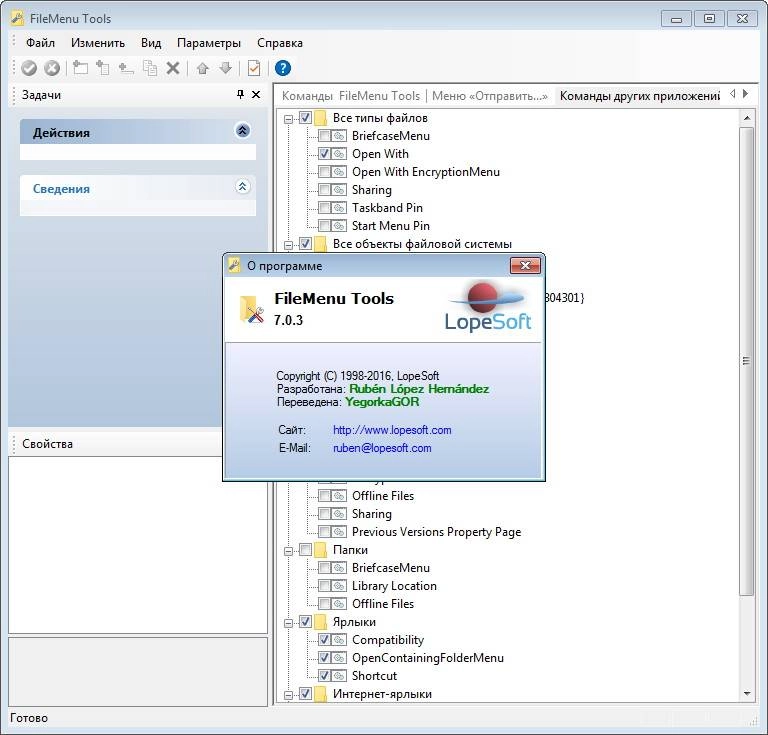Open the Изменить menu
The width and height of the screenshot is (768, 735).
98,43
